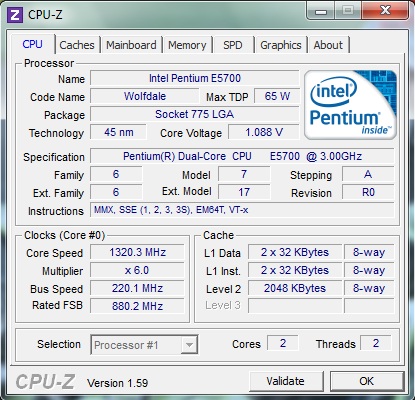Click the empty Level 3 size field
Viewport: 415px width, 400px height.
(x=295, y=306)
